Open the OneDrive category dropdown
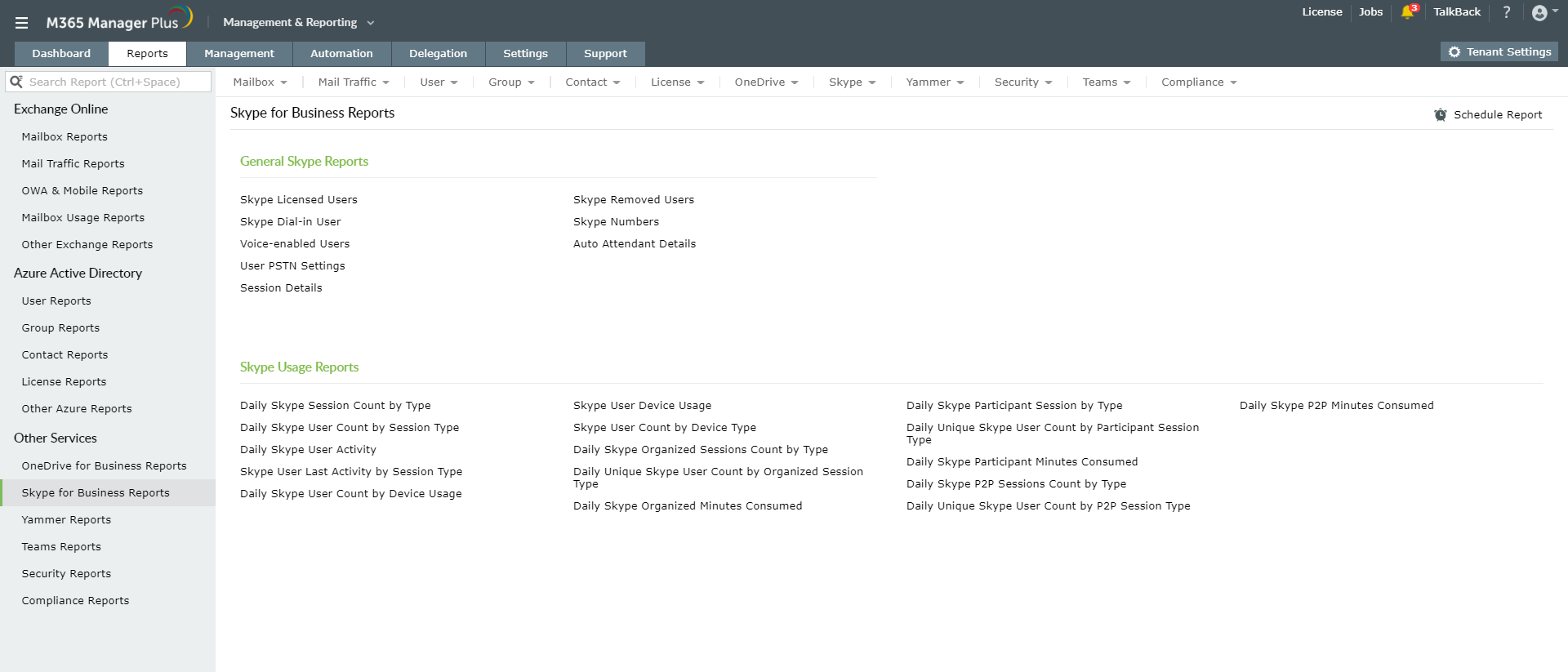Screen dimensions: 1568x672 [x=766, y=82]
